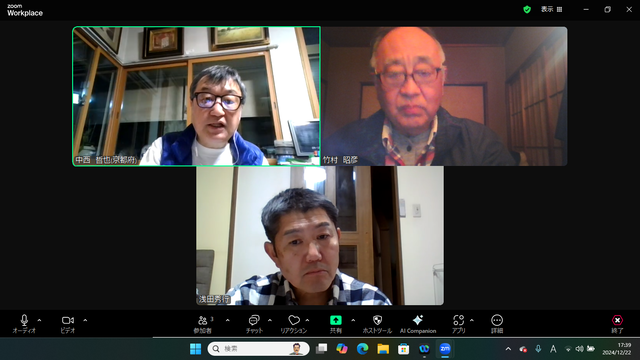Screen dimensions: 640x360
Task: Click the Zoom Workplace logo
Action: (25, 10)
